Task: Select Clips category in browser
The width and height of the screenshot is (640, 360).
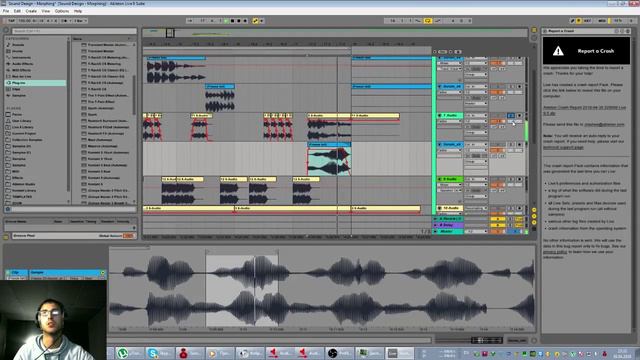Action: click(x=16, y=89)
